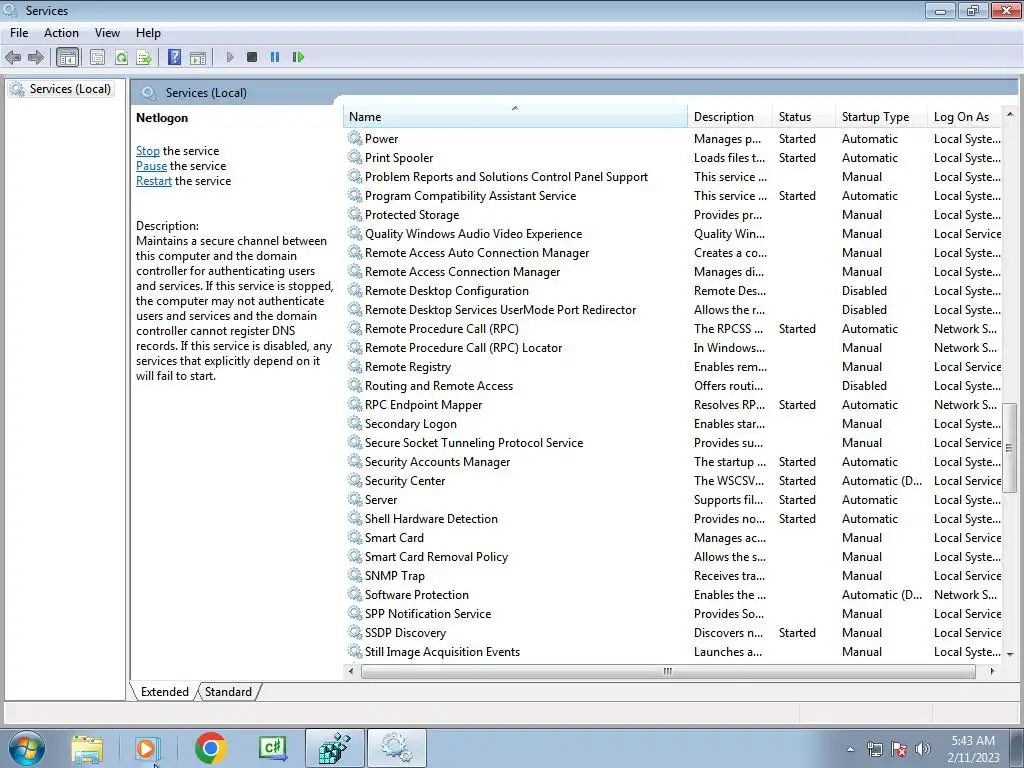Image resolution: width=1024 pixels, height=768 pixels.
Task: Open the Action menu
Action: point(61,33)
